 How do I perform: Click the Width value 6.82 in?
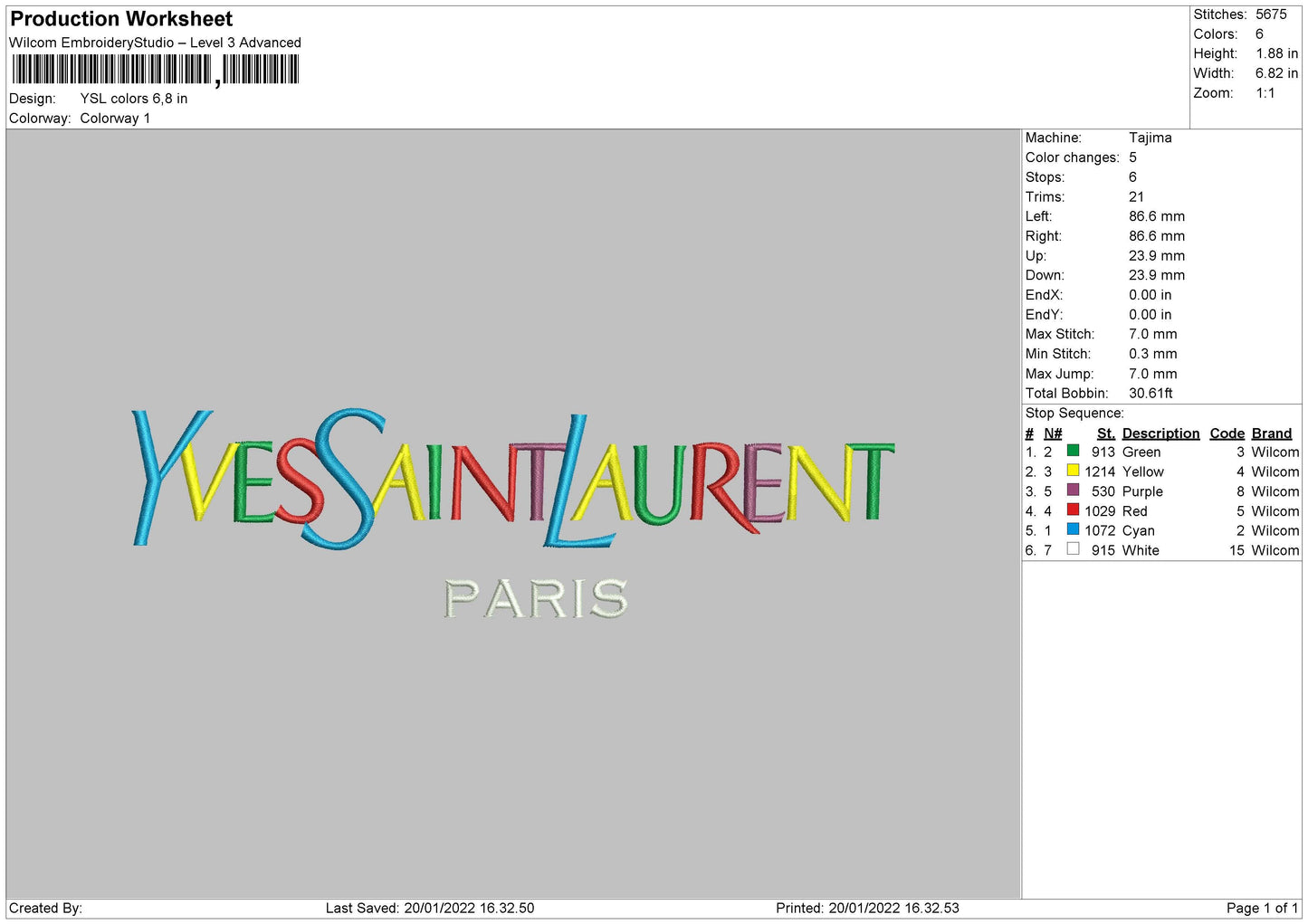click(1276, 73)
